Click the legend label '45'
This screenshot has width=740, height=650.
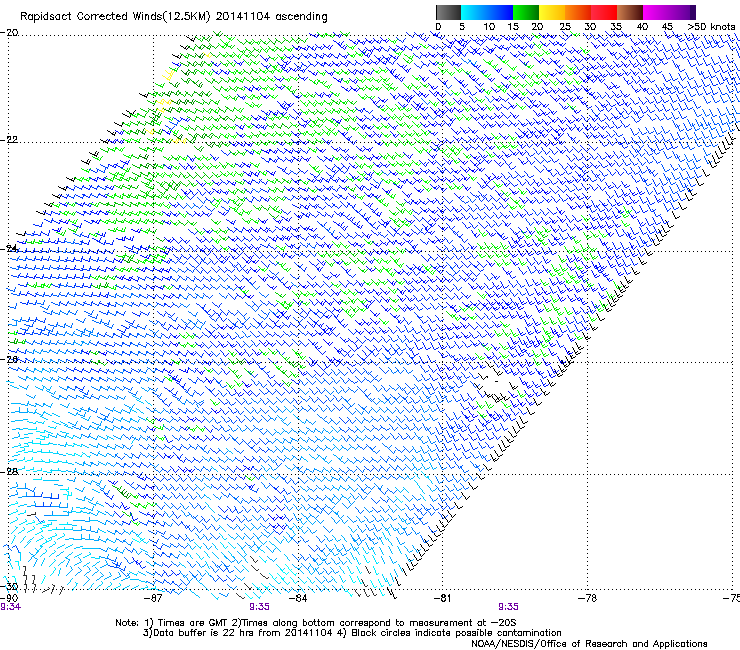click(x=667, y=27)
